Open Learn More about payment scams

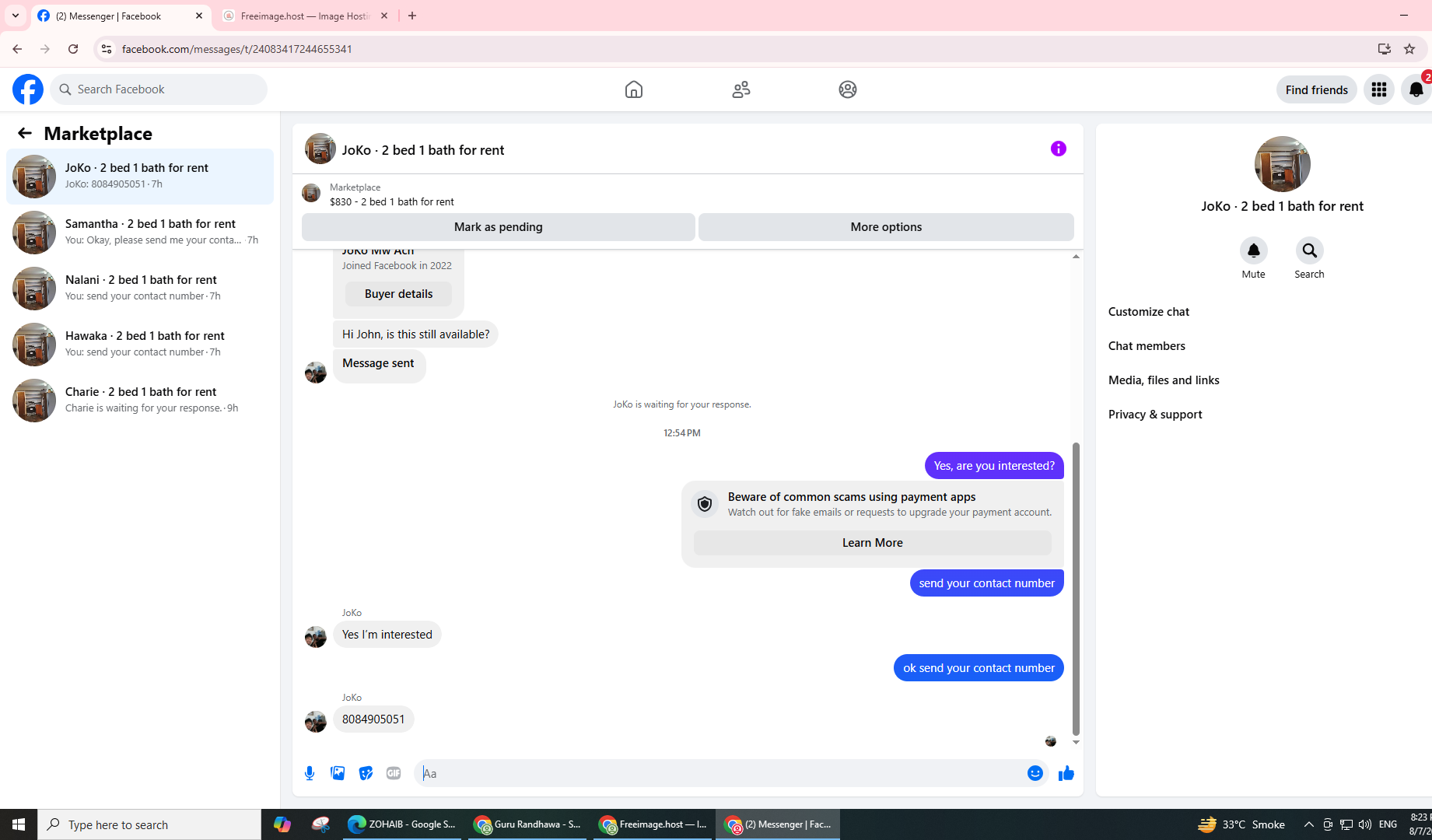[x=872, y=543]
